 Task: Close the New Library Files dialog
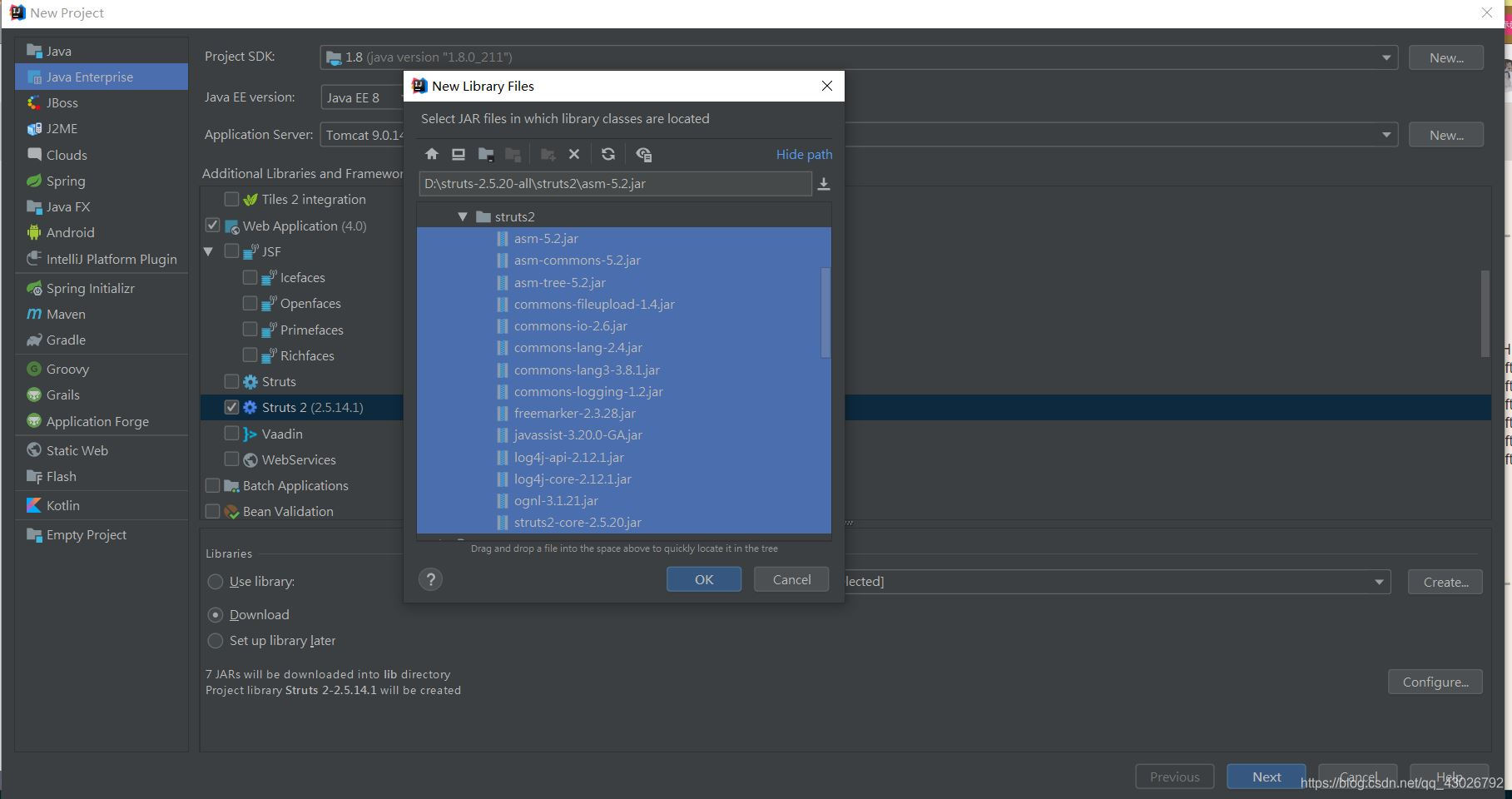[x=827, y=86]
